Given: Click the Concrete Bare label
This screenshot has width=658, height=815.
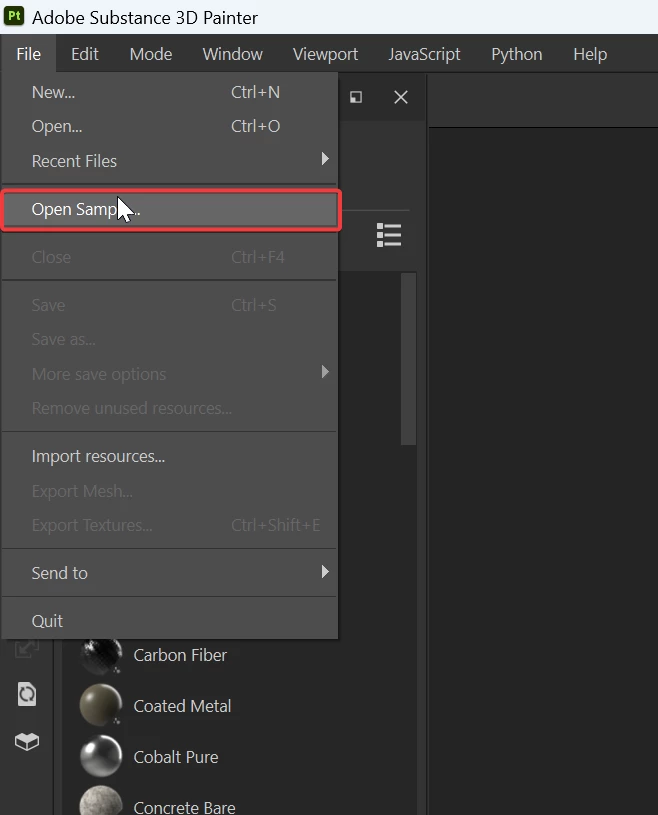Looking at the screenshot, I should (x=185, y=807).
